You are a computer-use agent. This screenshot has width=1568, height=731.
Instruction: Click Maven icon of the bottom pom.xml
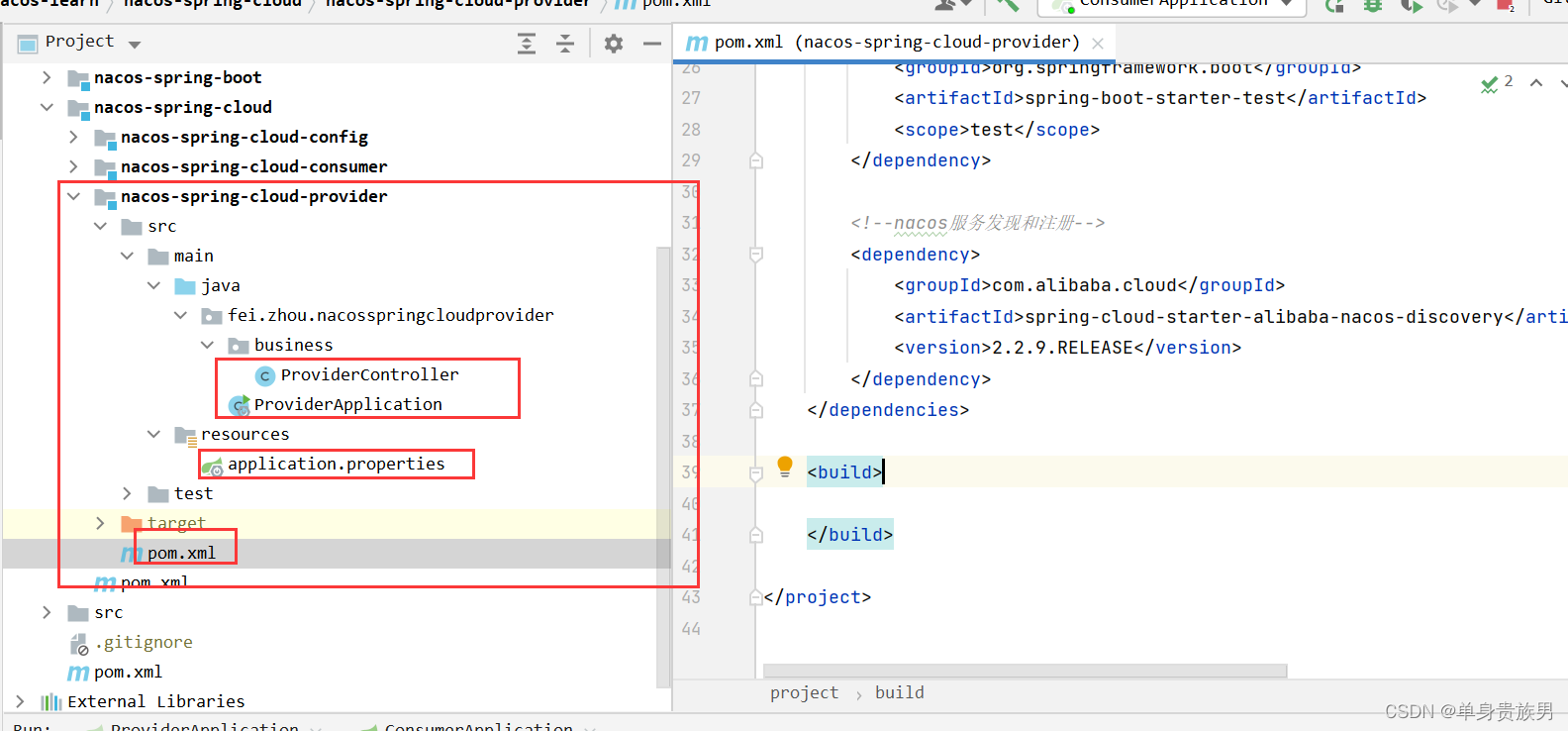pyautogui.click(x=78, y=673)
